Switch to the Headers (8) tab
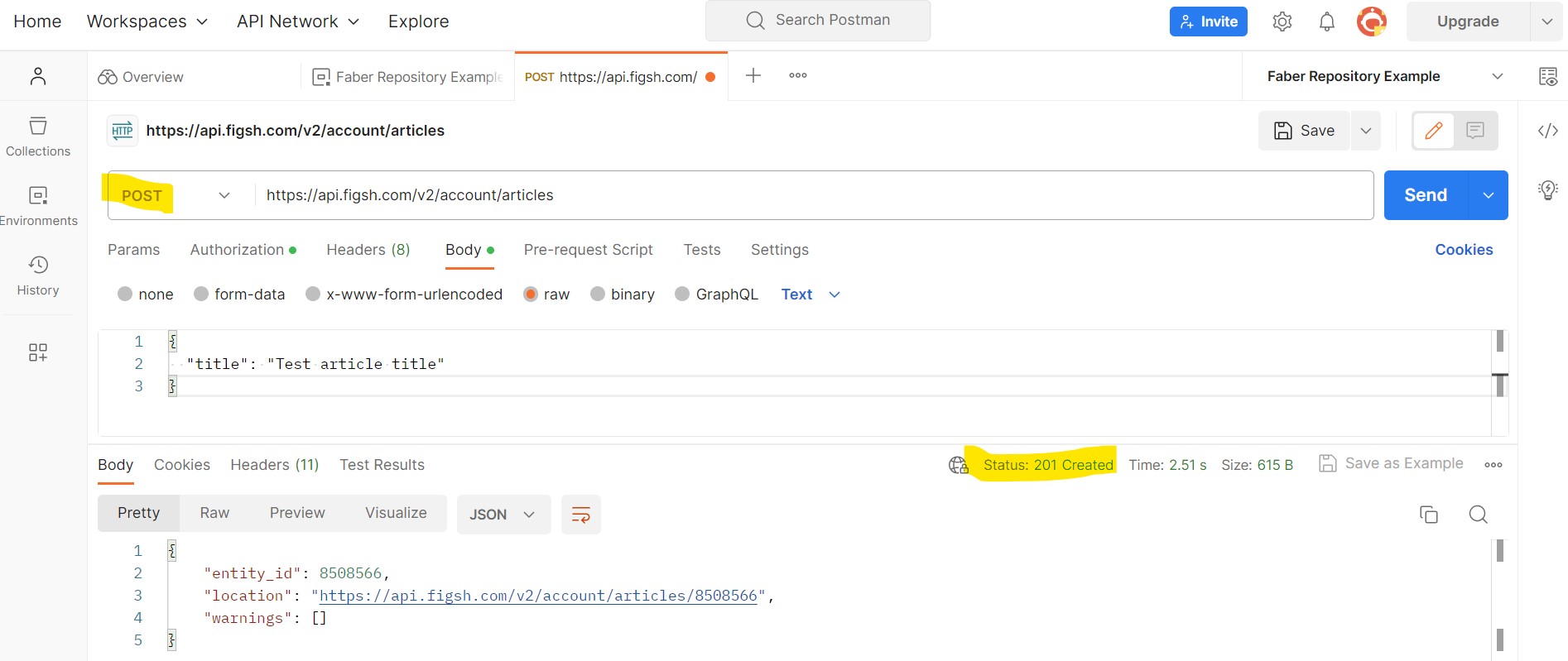The width and height of the screenshot is (1568, 661). tap(368, 250)
